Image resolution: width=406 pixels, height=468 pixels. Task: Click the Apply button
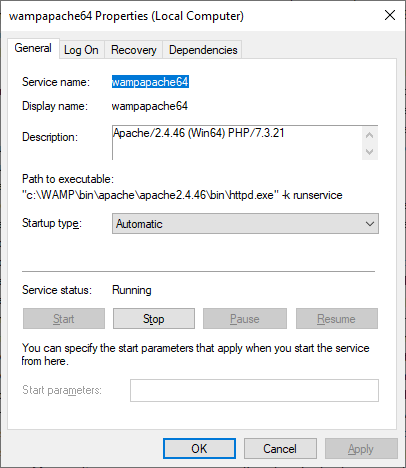click(361, 449)
